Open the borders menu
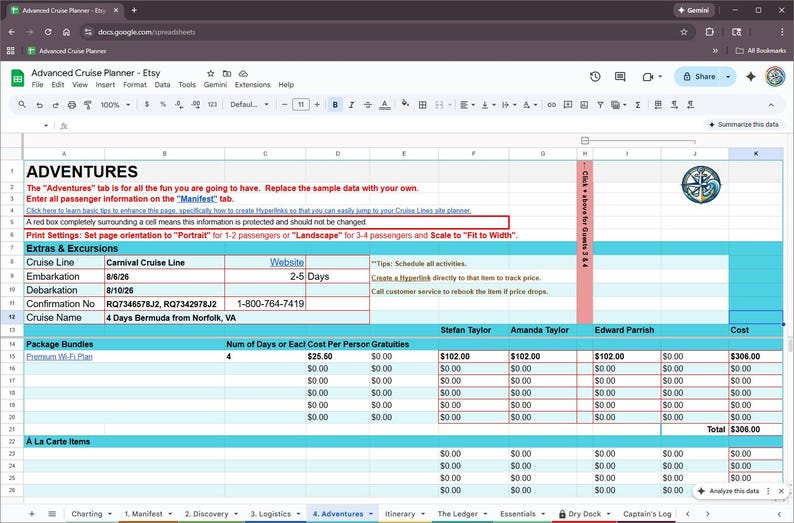 422,105
